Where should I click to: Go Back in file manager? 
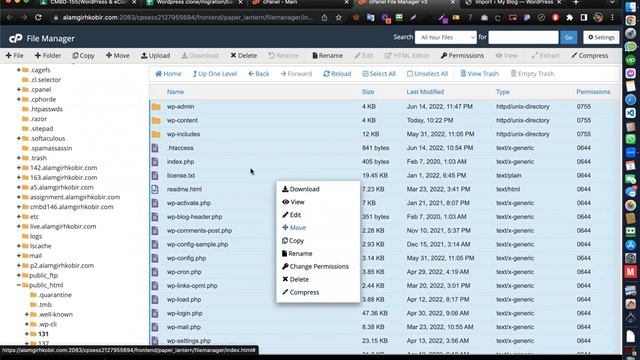[259, 74]
